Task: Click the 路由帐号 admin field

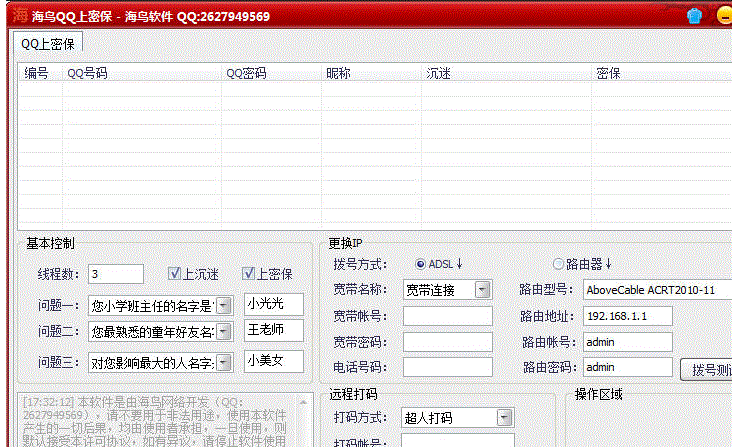Action: [627, 342]
